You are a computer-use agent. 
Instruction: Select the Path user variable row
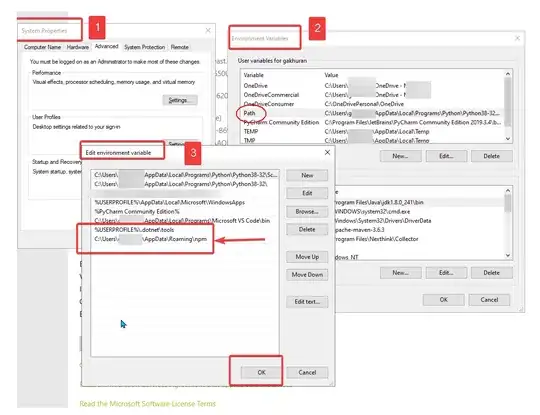[373, 113]
